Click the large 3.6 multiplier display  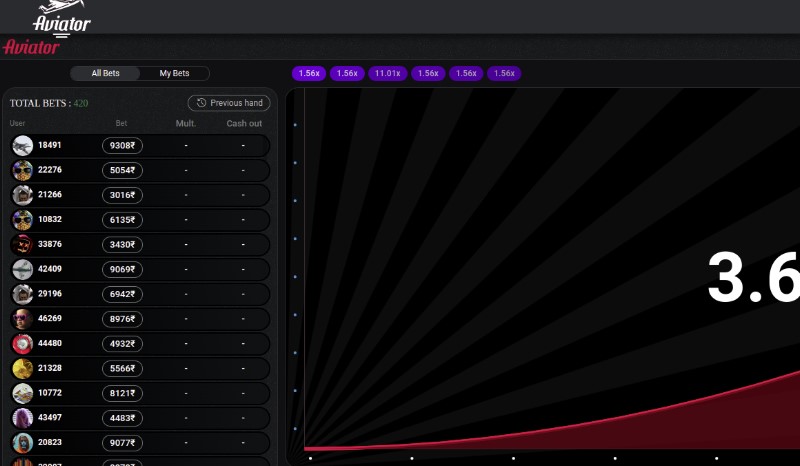pos(754,277)
